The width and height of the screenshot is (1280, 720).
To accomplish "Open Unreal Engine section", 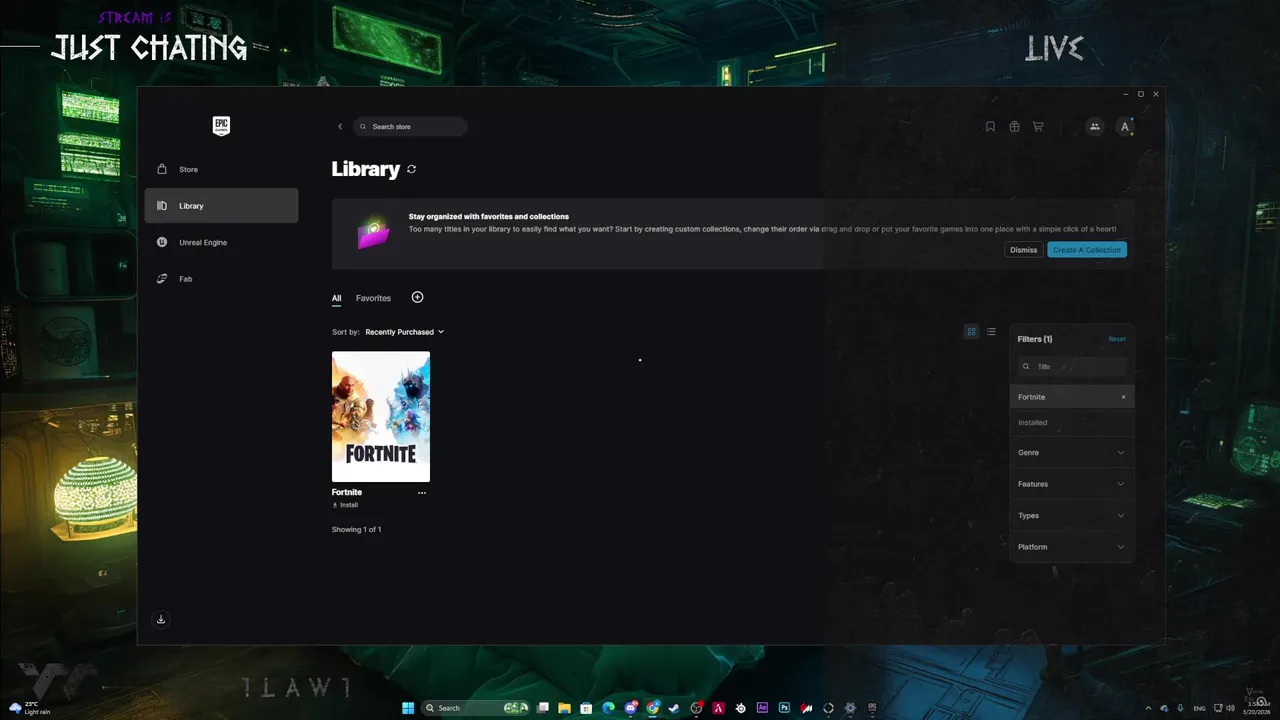I will click(221, 242).
